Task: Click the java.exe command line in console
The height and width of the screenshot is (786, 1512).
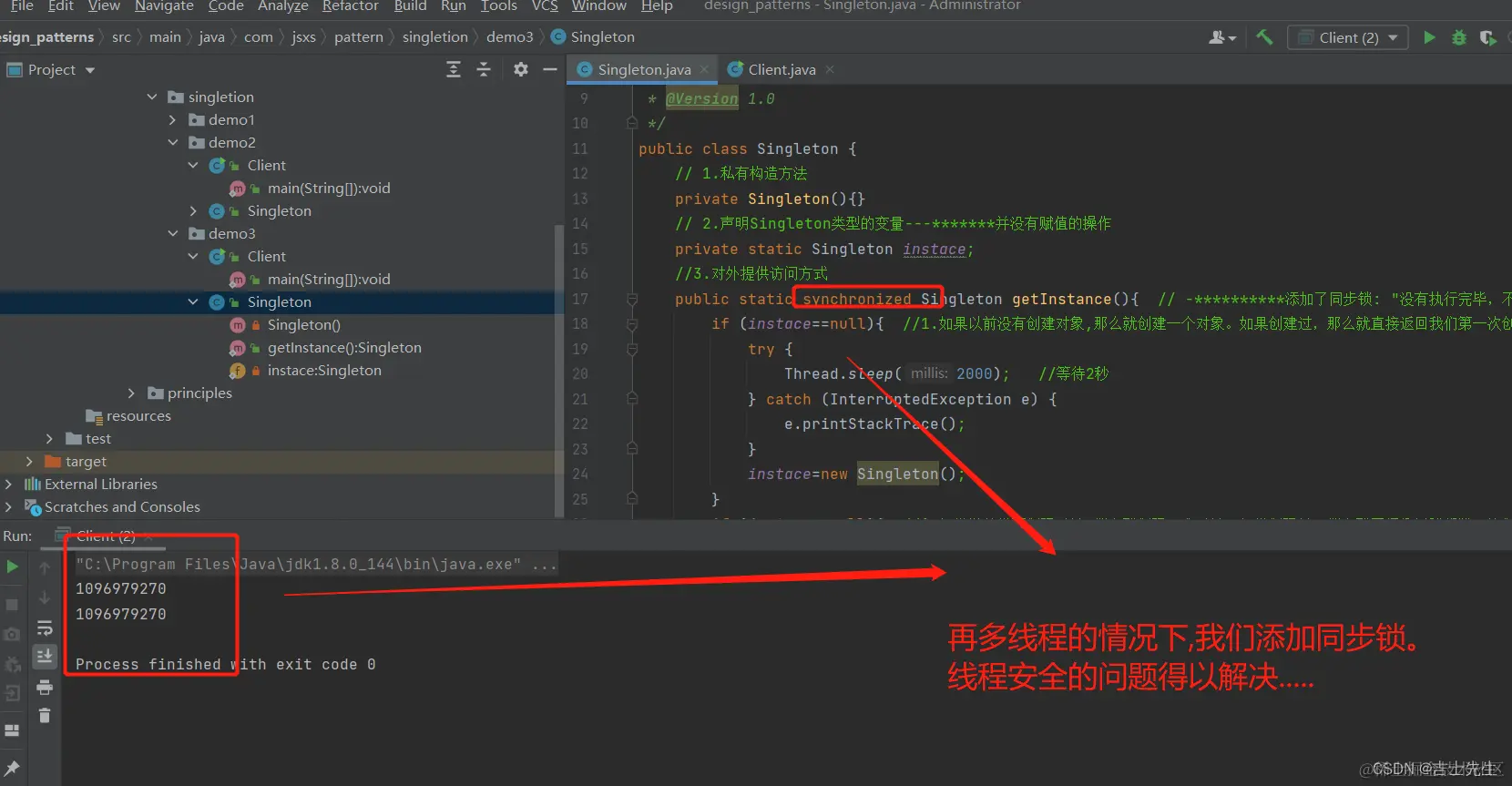Action: [315, 565]
